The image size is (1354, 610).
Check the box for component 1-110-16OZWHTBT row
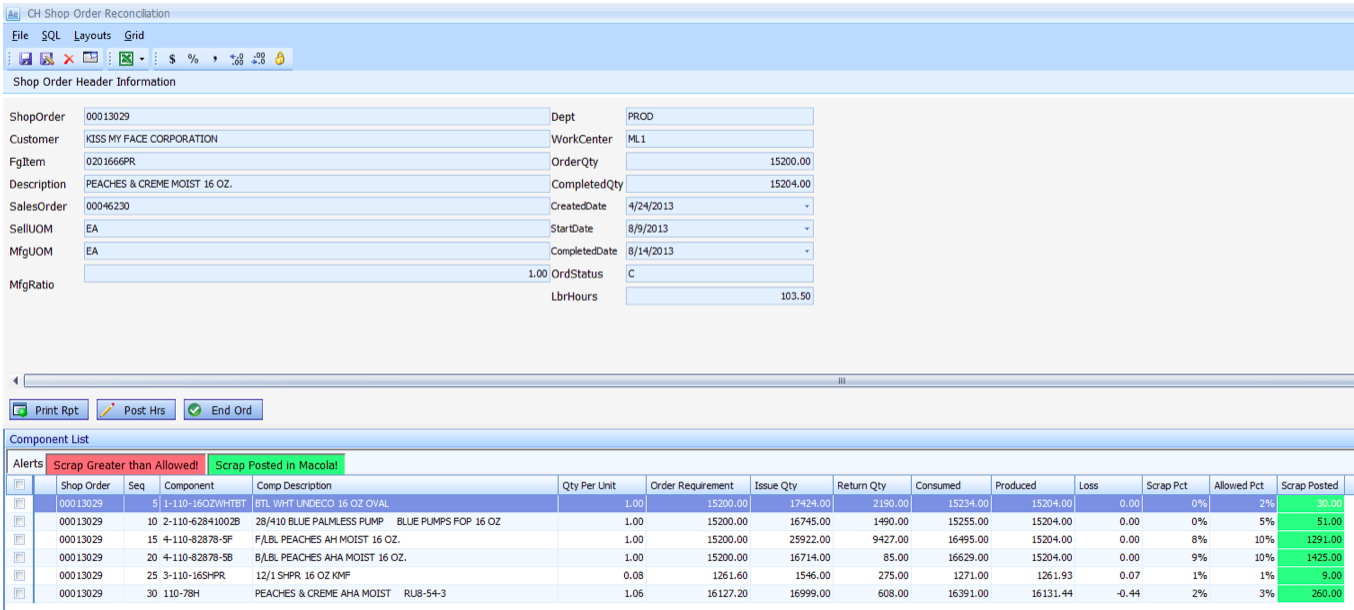[19, 504]
